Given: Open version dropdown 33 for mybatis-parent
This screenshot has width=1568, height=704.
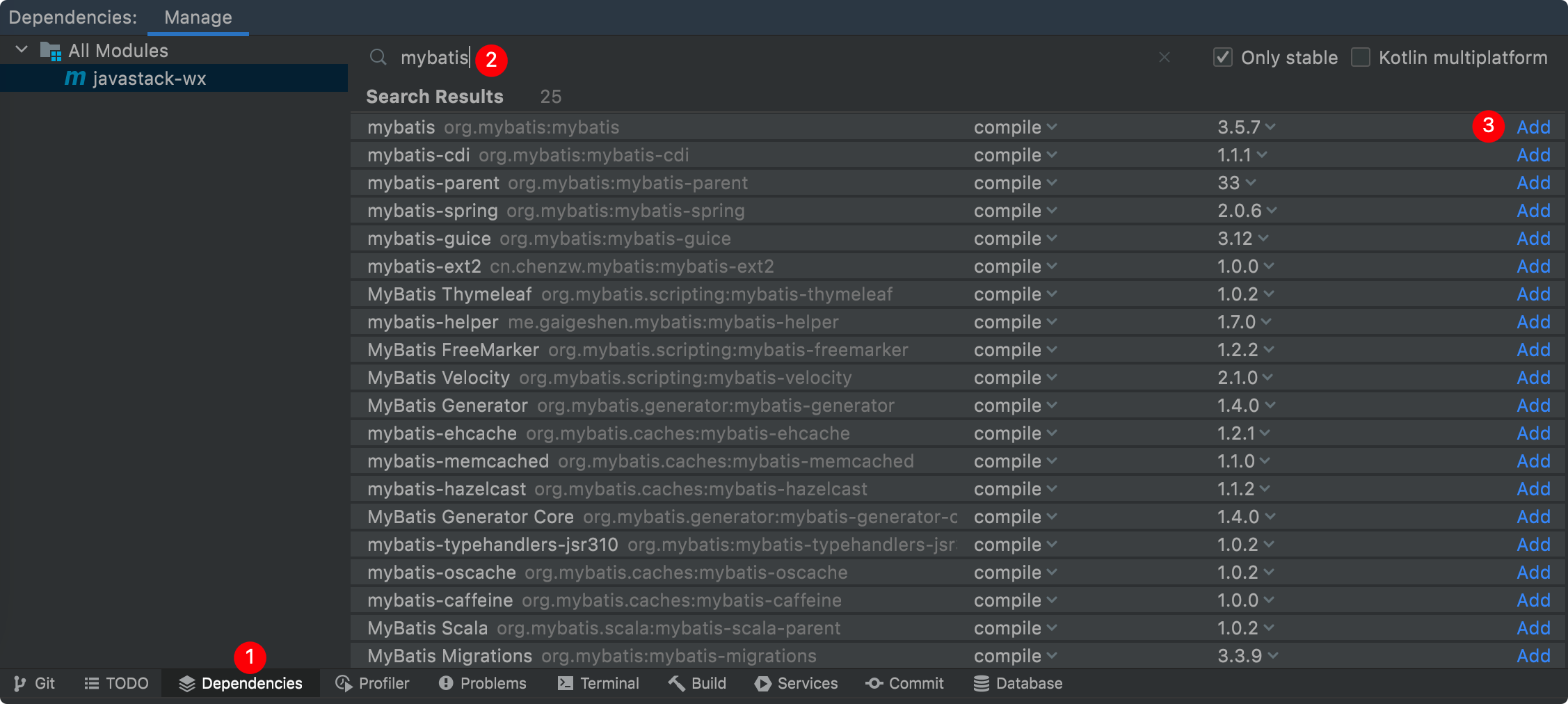Looking at the screenshot, I should tap(1236, 183).
